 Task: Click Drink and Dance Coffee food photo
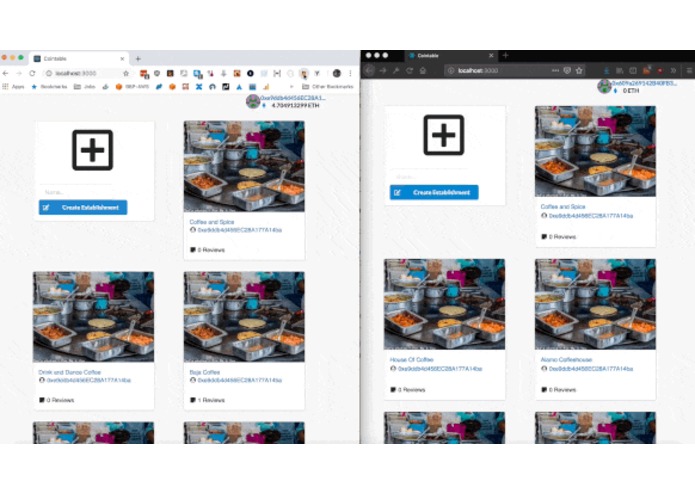[x=94, y=317]
